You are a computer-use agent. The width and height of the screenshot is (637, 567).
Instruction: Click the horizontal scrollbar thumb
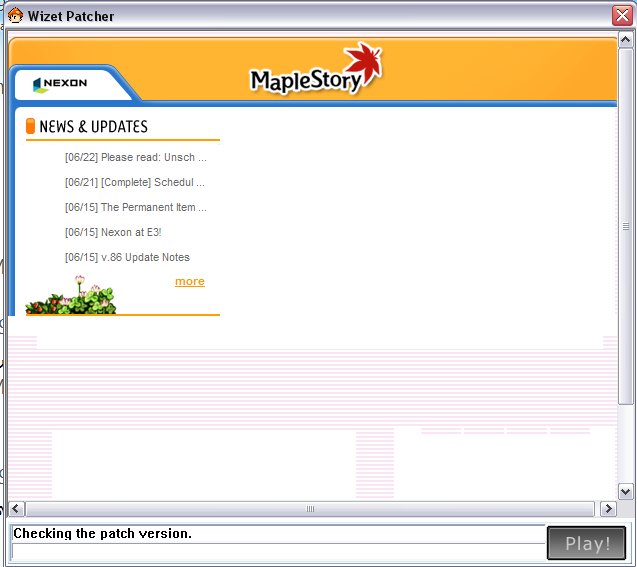(310, 509)
